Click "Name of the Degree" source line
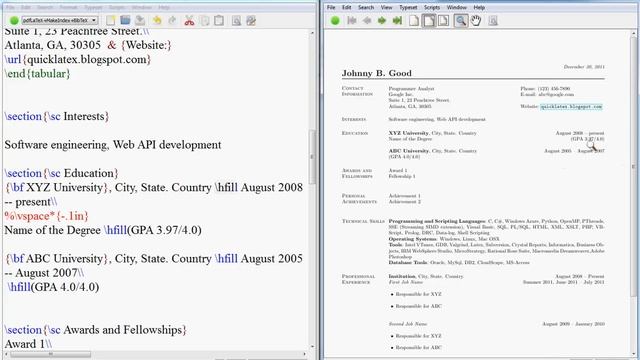 [x=103, y=230]
